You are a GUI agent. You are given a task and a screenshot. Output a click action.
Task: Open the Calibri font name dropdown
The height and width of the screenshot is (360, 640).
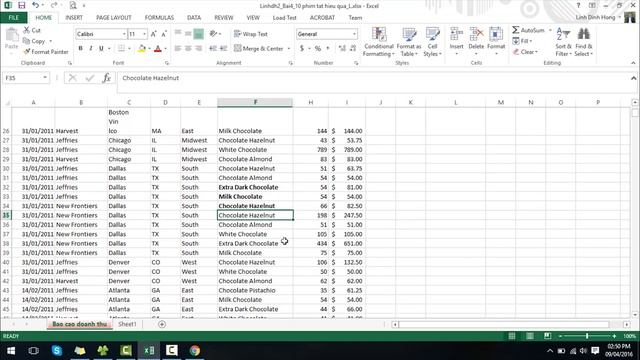coord(124,34)
